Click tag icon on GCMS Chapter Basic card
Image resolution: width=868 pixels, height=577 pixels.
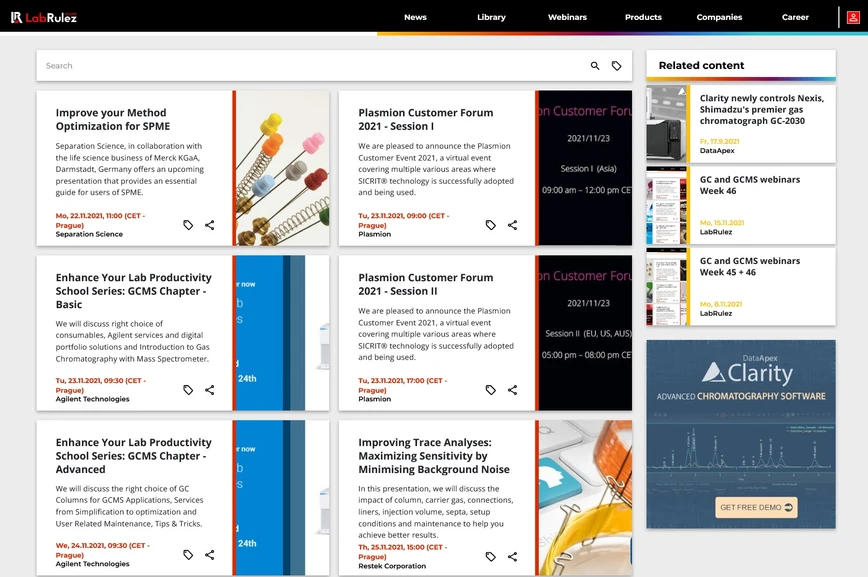point(188,390)
